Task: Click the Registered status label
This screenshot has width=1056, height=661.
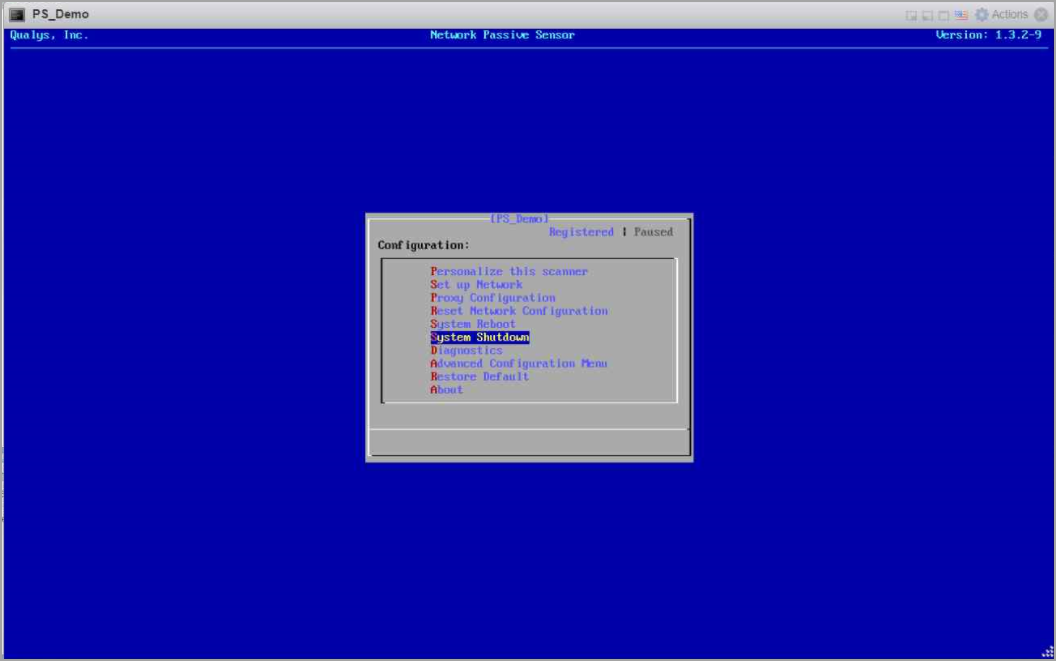Action: coord(581,231)
